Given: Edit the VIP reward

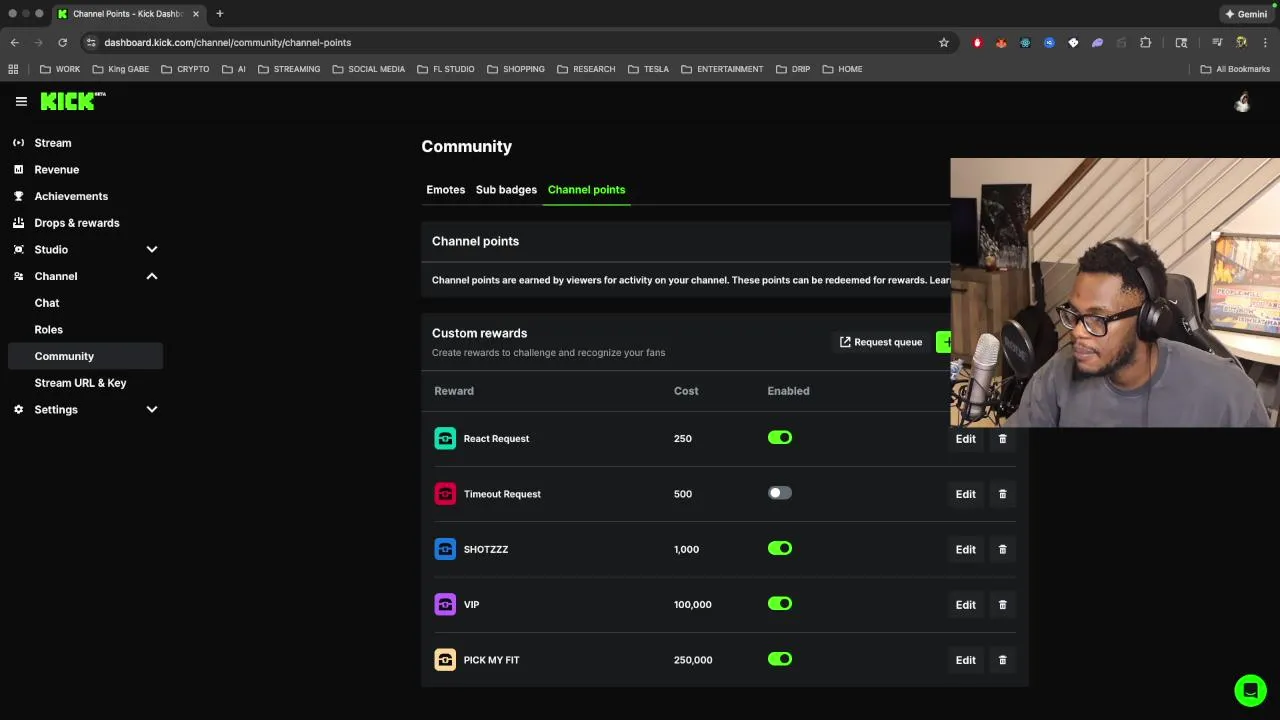Looking at the screenshot, I should [x=965, y=605].
